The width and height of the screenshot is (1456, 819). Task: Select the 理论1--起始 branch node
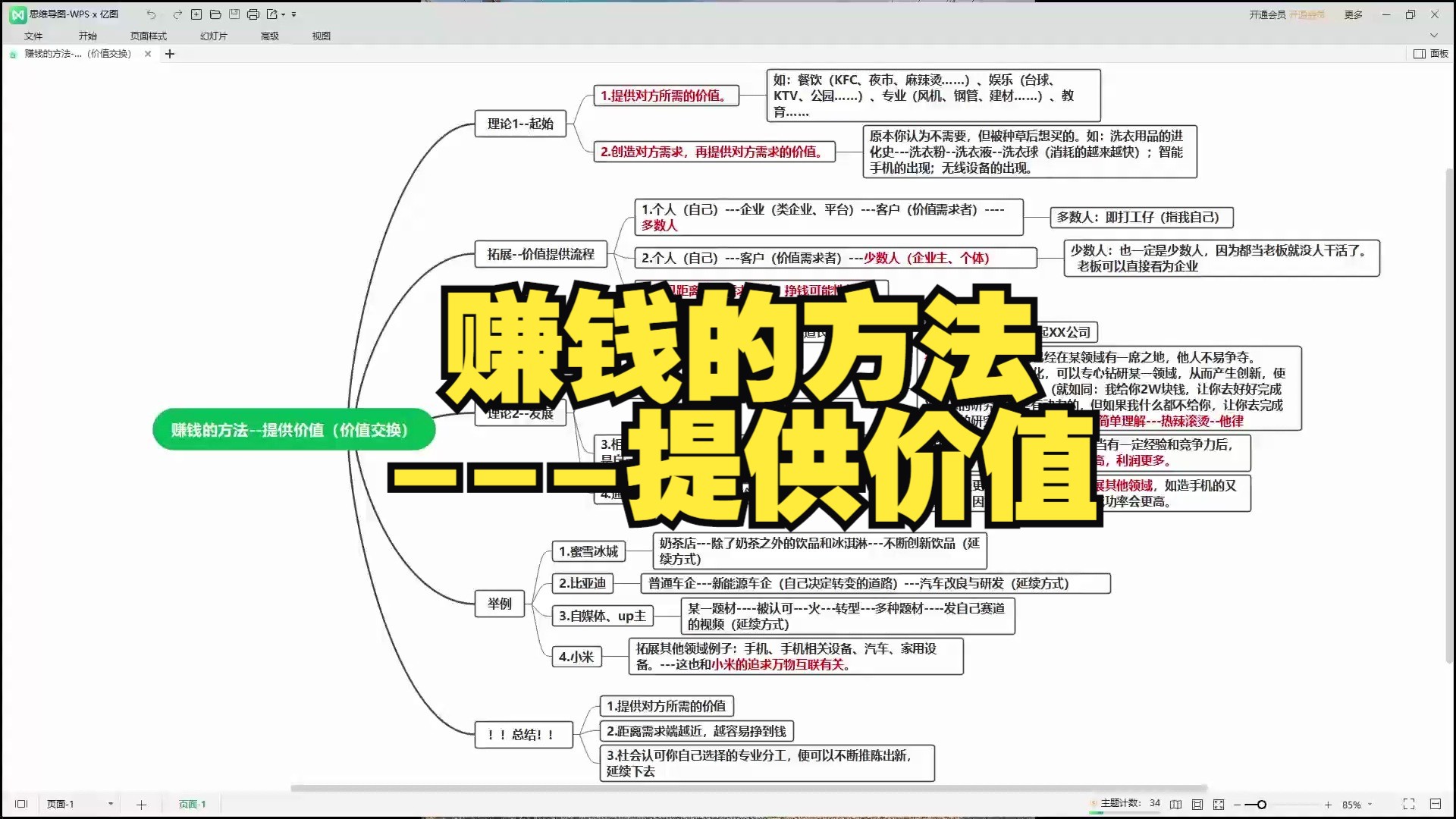[x=521, y=124]
